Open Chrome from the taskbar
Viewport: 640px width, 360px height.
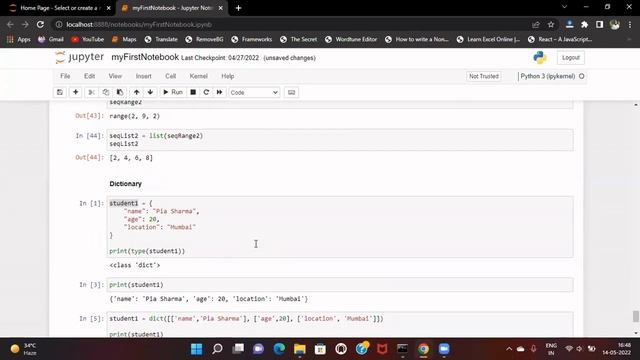(x=423, y=349)
